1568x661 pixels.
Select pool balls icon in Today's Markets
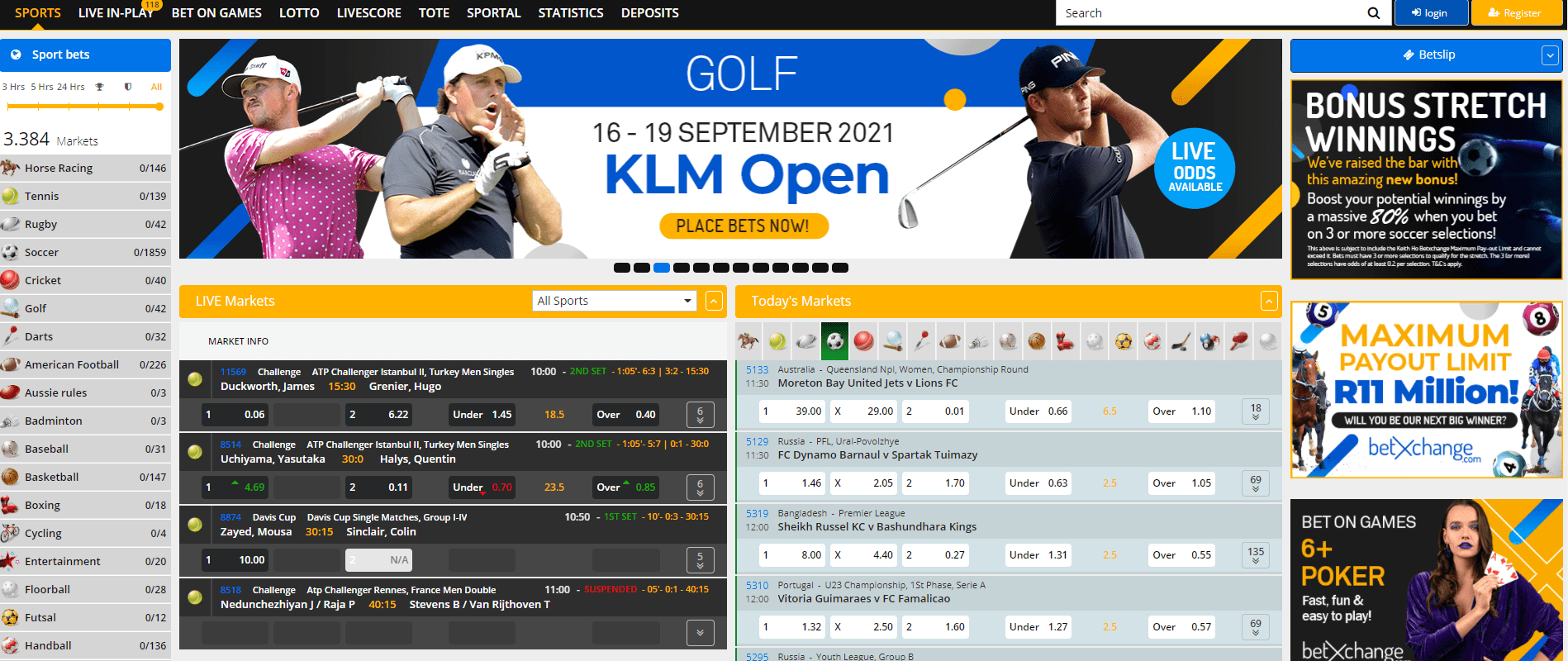click(x=1210, y=341)
